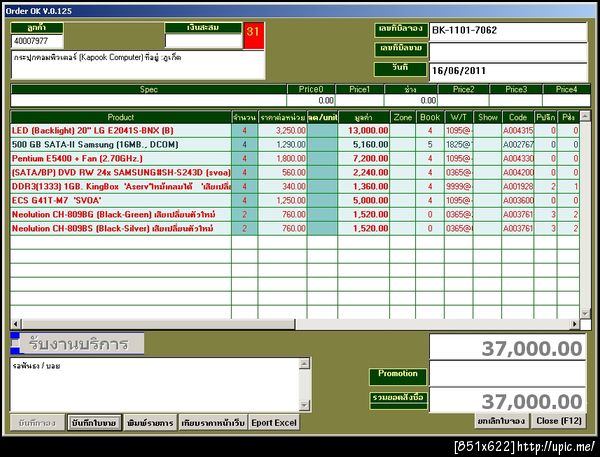Click the code A004315
This screenshot has height=457, width=600.
tap(518, 131)
